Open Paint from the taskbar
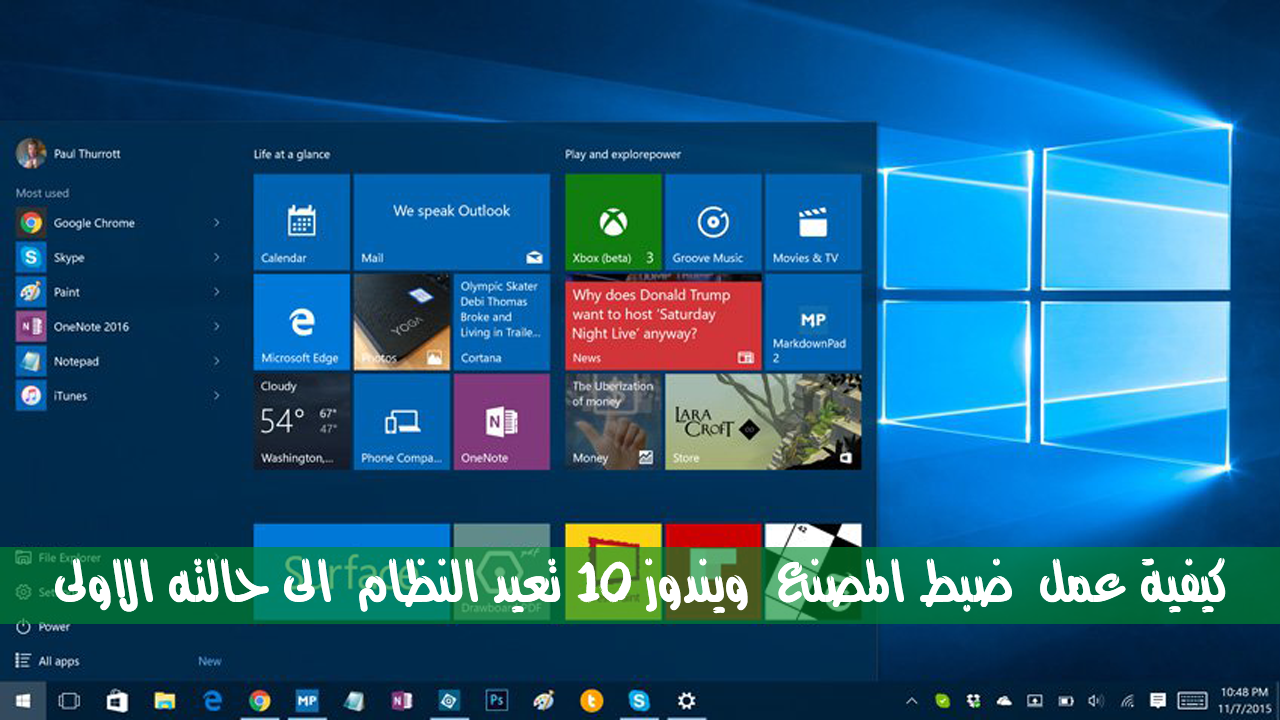Viewport: 1280px width, 720px height. [x=544, y=701]
